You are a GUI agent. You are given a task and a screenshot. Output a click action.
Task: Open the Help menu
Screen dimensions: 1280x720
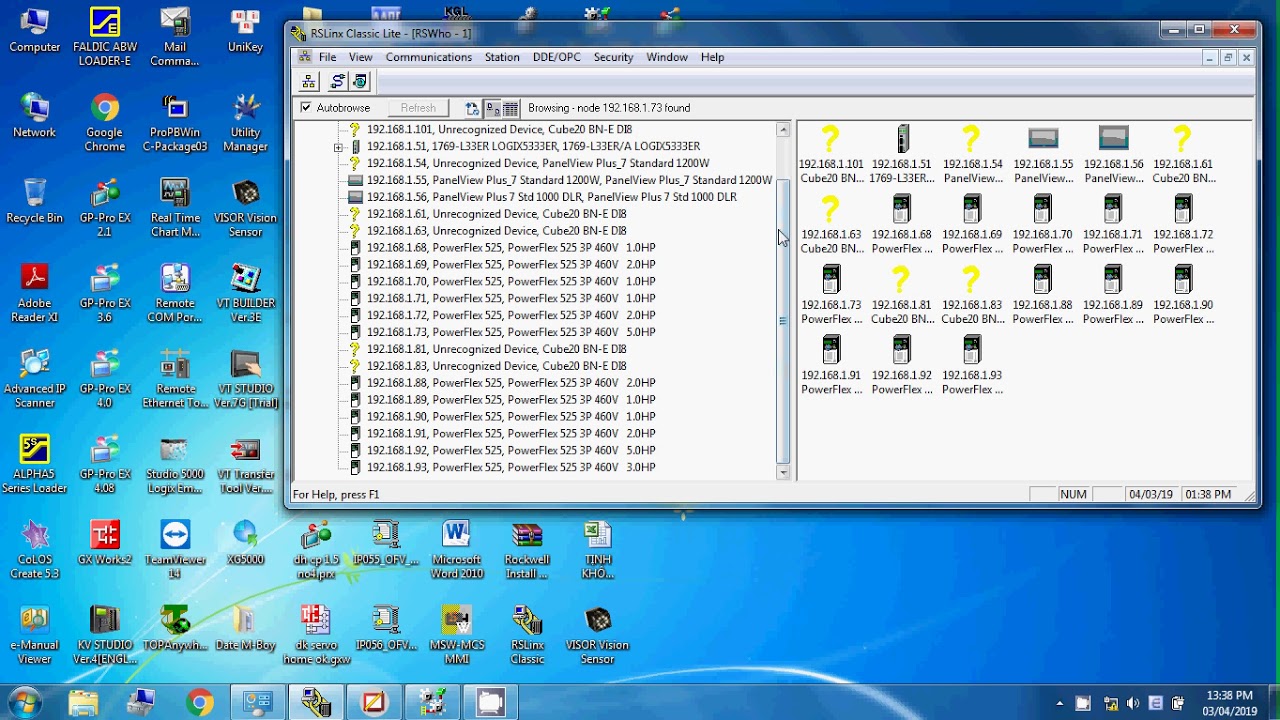click(x=712, y=57)
